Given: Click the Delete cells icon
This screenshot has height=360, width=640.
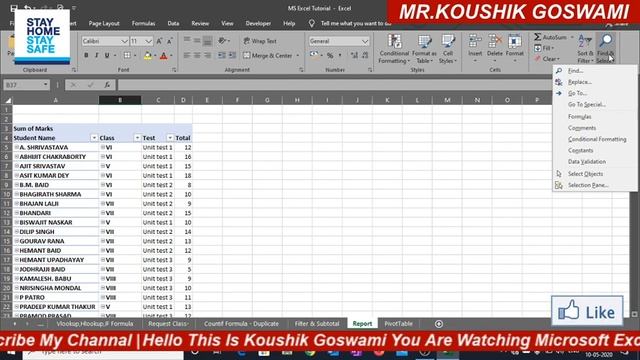Looking at the screenshot, I should click(x=495, y=42).
